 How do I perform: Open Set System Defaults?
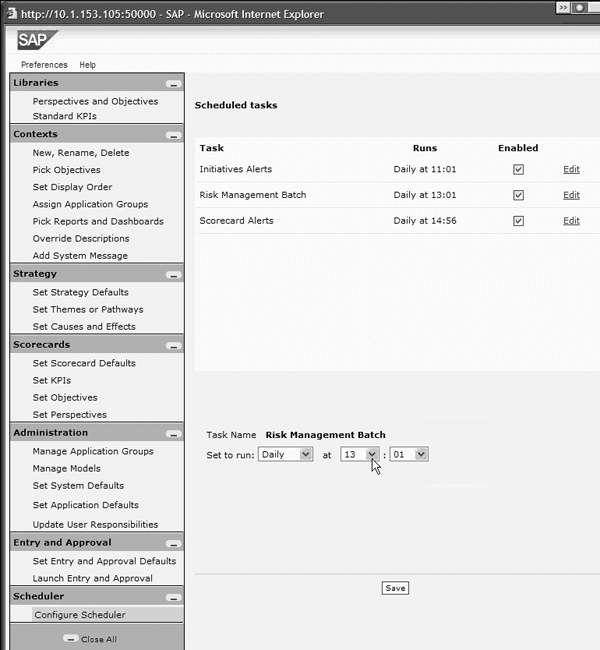pos(78,485)
